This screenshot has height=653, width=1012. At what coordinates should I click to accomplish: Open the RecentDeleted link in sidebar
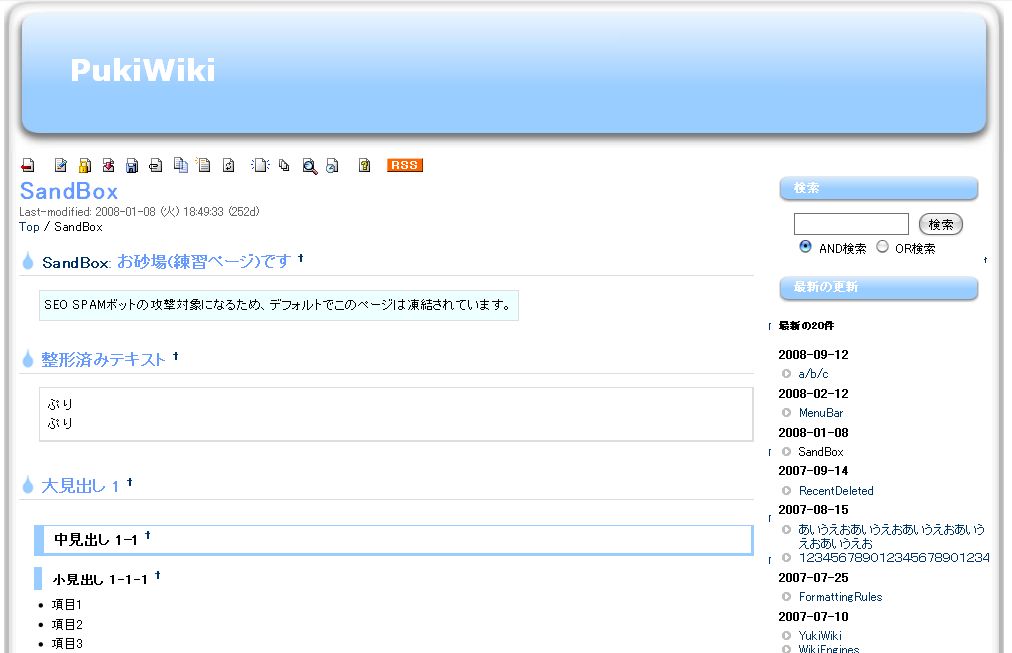point(835,491)
